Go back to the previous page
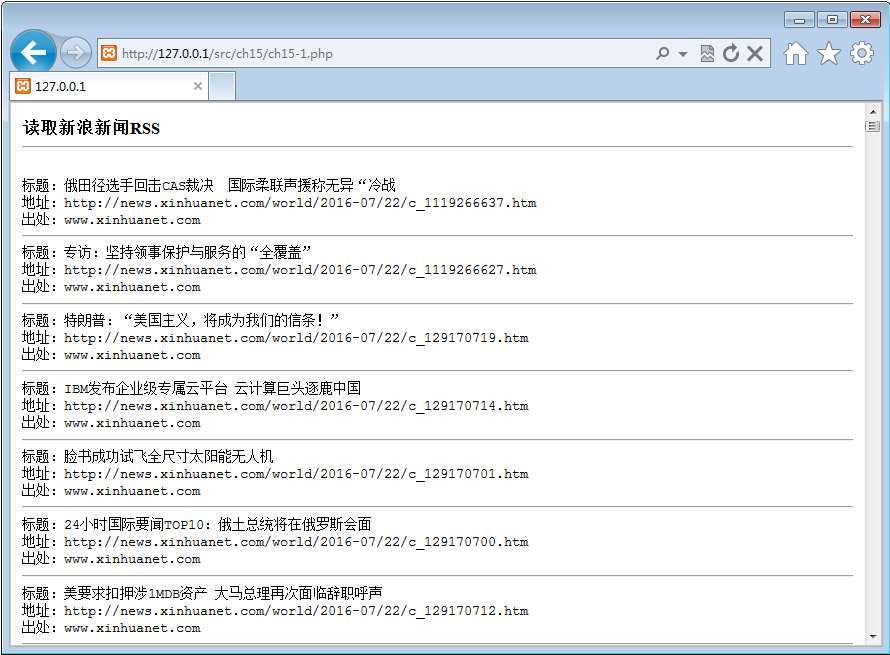The height and width of the screenshot is (655, 890). click(33, 53)
